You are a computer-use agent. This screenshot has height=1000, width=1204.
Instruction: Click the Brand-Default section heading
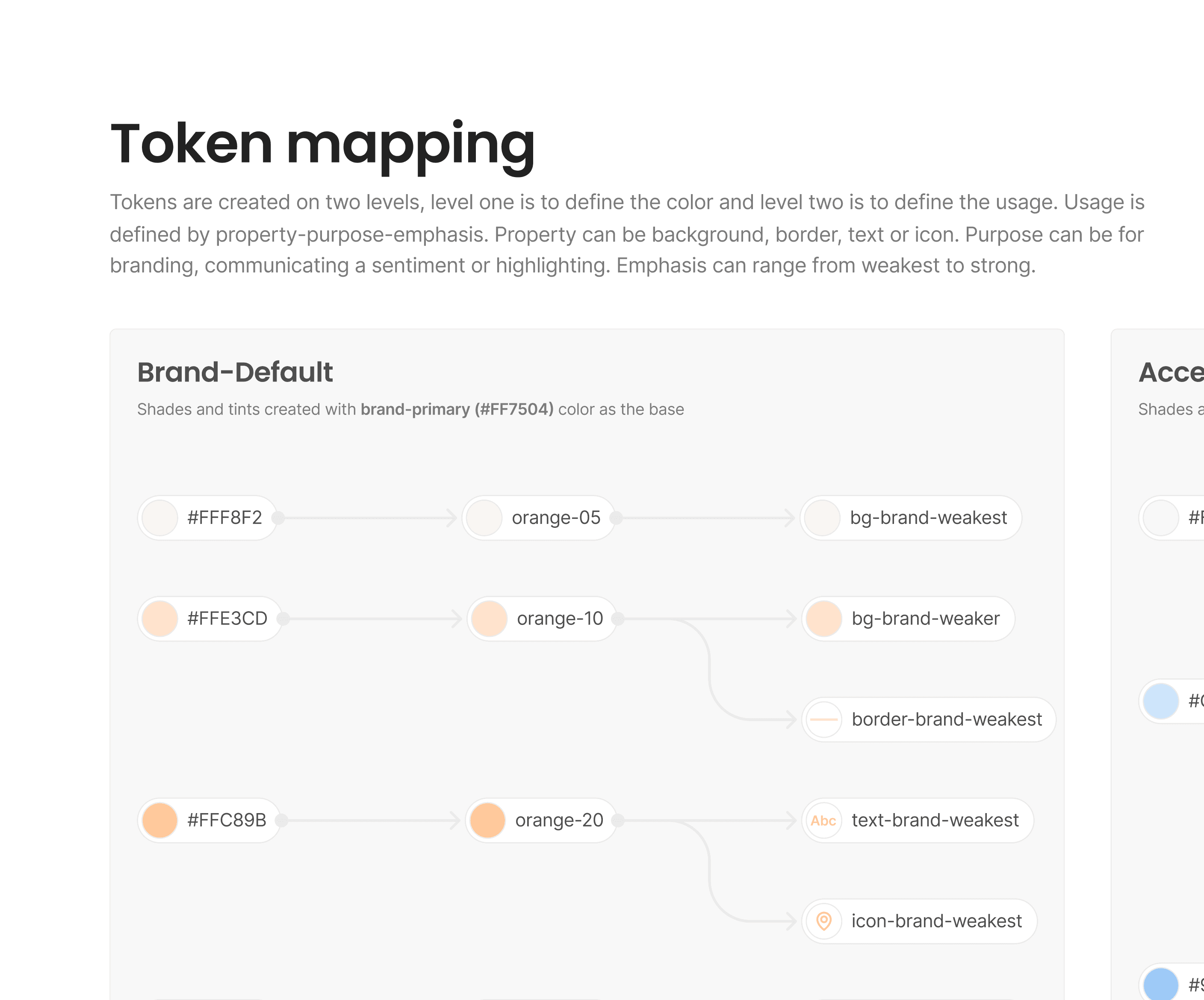[x=235, y=372]
